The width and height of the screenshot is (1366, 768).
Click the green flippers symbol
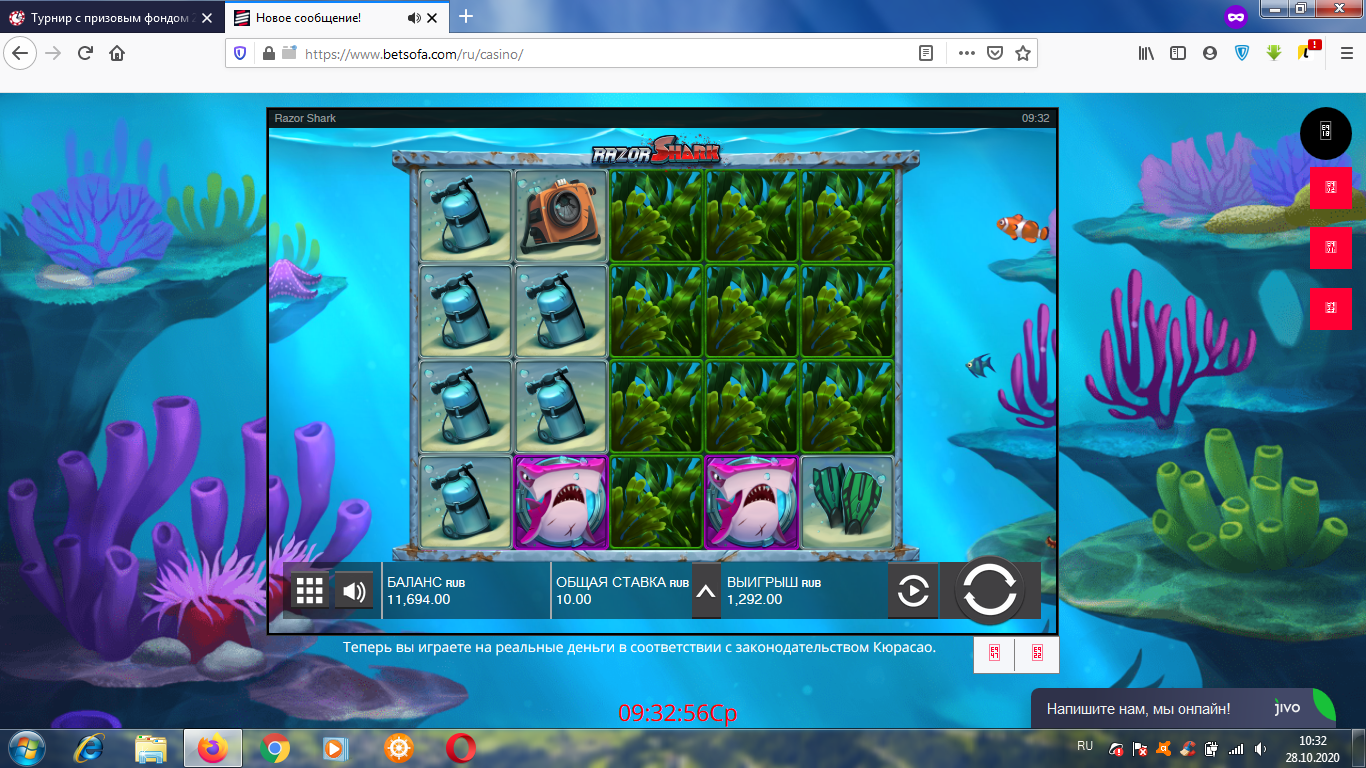point(847,502)
